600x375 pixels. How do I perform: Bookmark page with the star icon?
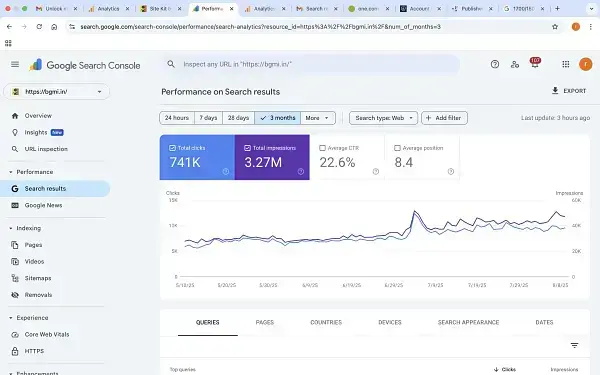coord(555,27)
